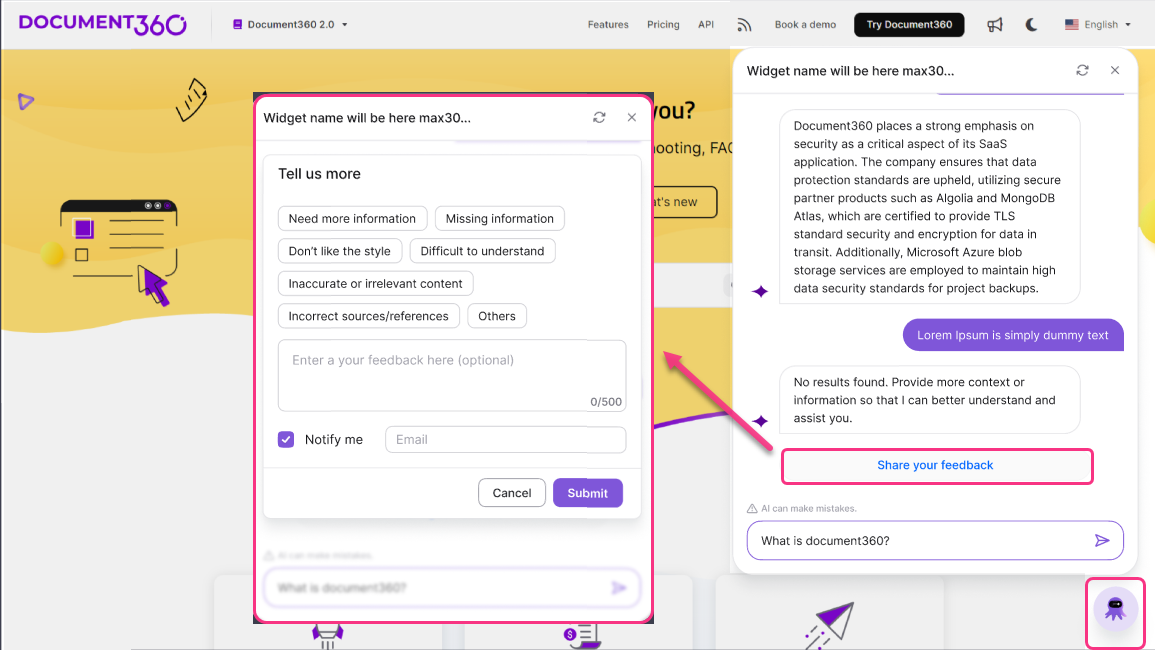Viewport: 1155px width, 650px height.
Task: Pick Incorrect sources/references
Action: (x=368, y=315)
